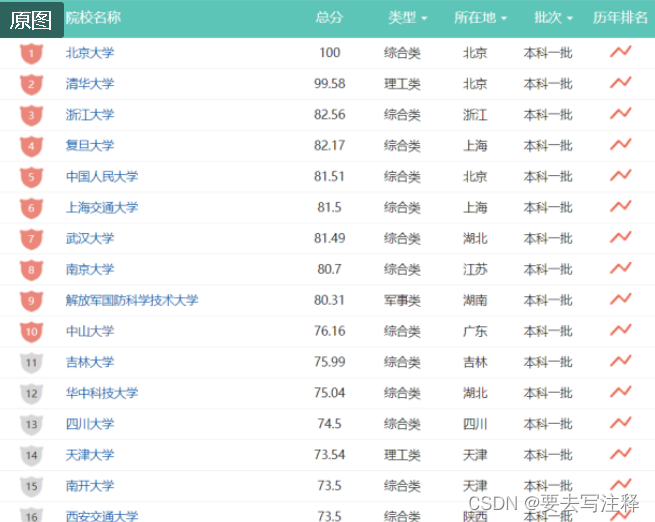Click the 湖南 location cell

(475, 300)
